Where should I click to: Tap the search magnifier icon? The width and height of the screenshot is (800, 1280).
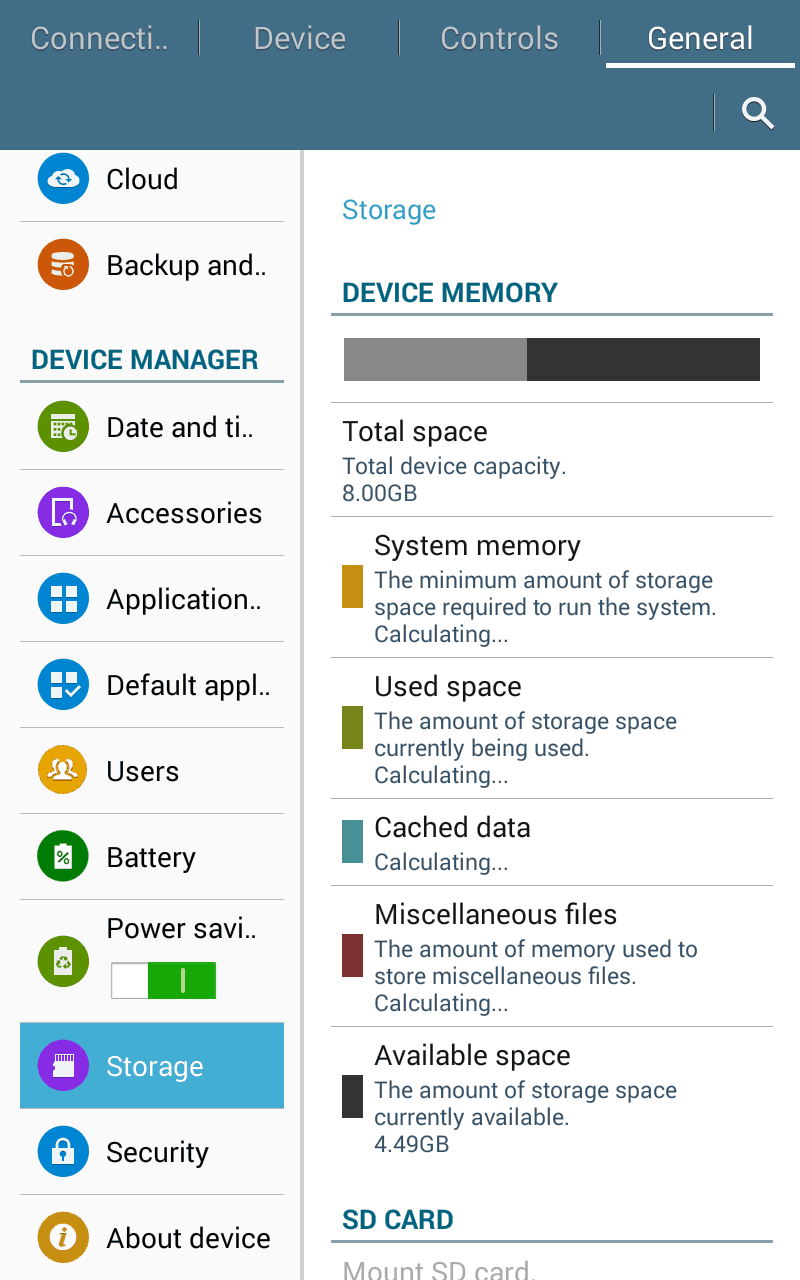click(x=758, y=113)
